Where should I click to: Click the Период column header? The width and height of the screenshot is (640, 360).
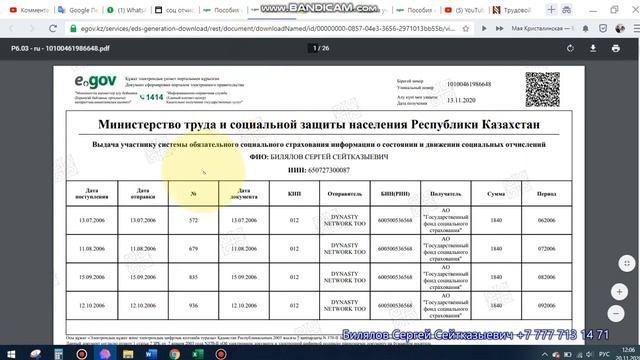[547, 194]
